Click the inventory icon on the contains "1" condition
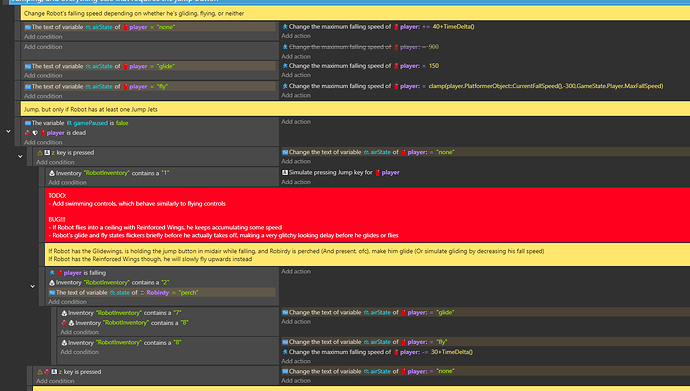The height and width of the screenshot is (391, 690). (x=52, y=173)
